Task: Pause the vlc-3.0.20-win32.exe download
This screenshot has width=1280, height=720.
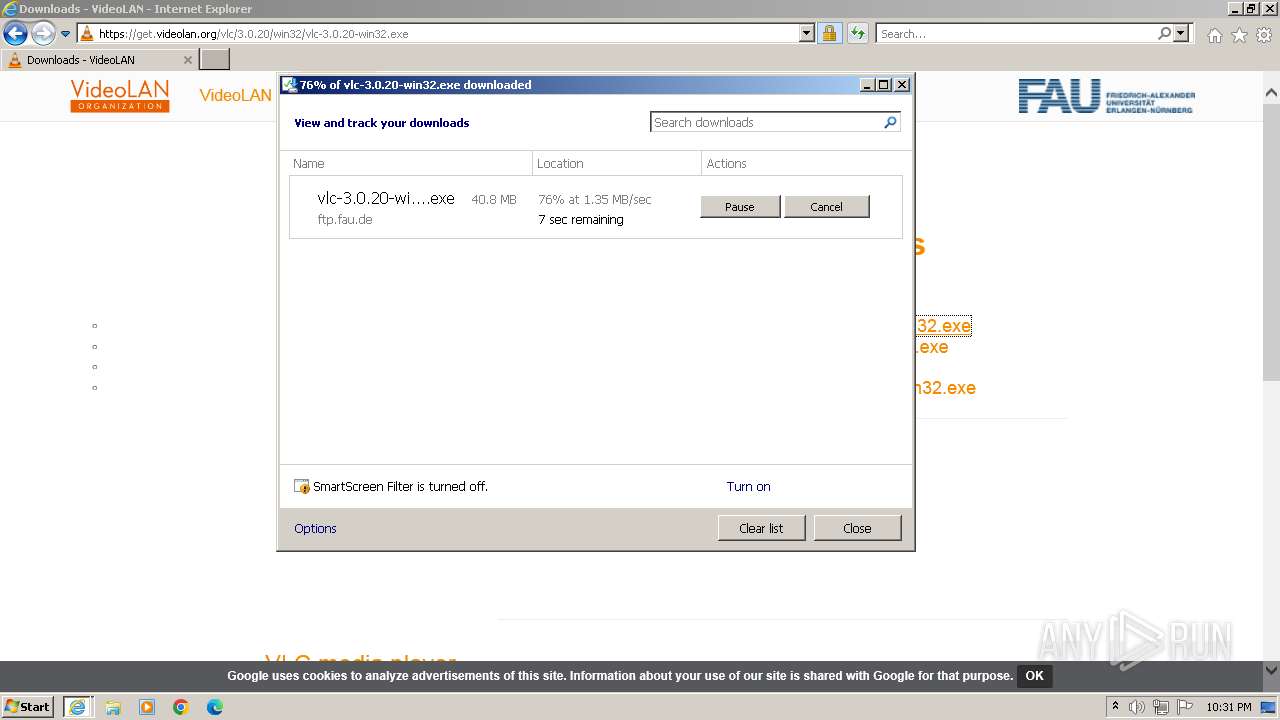Action: [x=740, y=207]
